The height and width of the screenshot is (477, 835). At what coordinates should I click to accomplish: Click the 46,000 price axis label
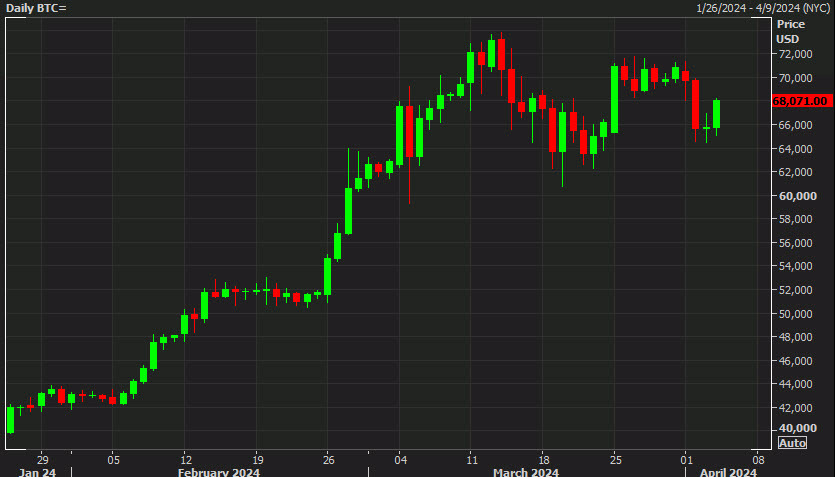coord(795,361)
